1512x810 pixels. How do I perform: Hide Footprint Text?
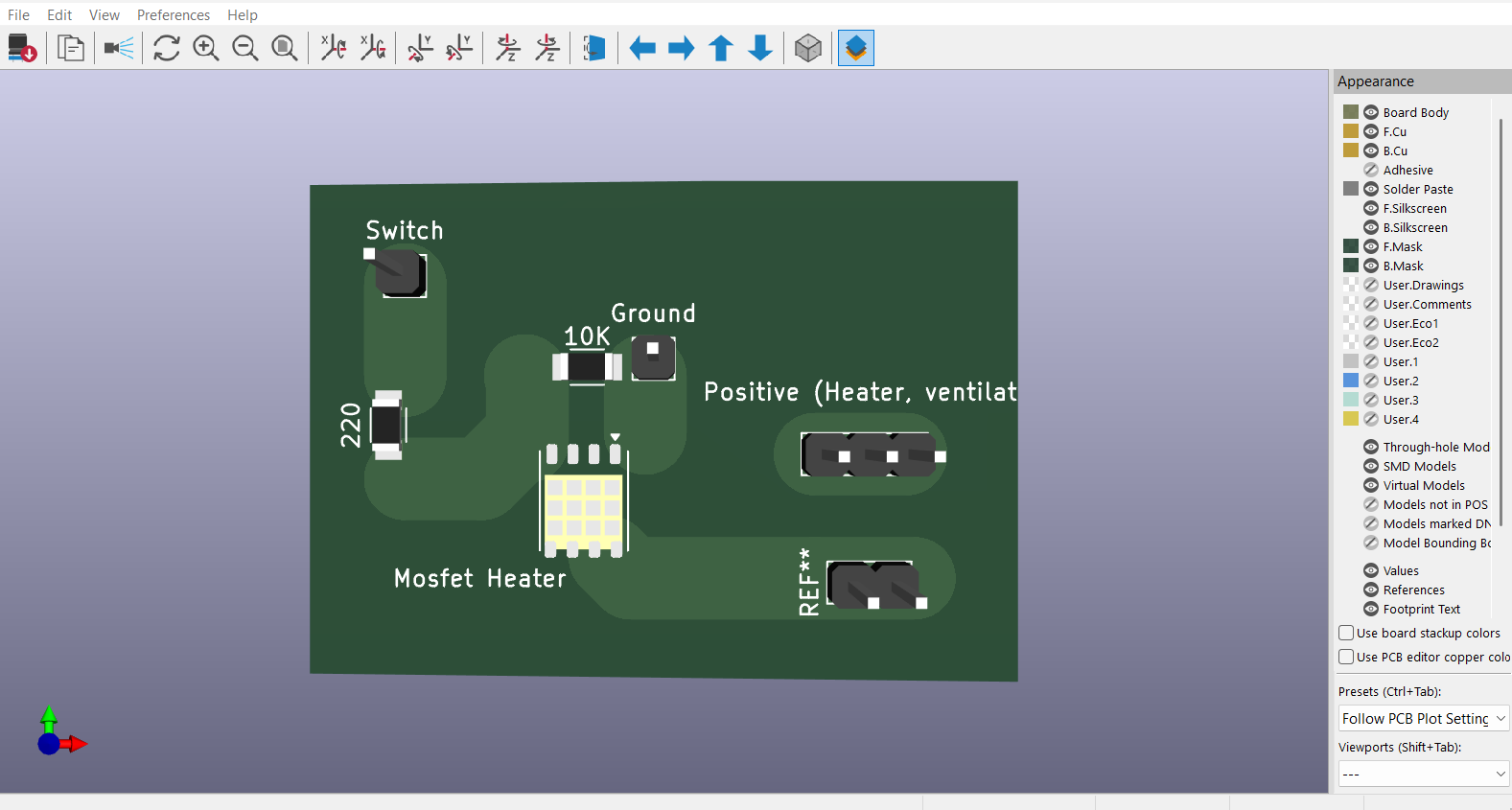click(x=1371, y=609)
